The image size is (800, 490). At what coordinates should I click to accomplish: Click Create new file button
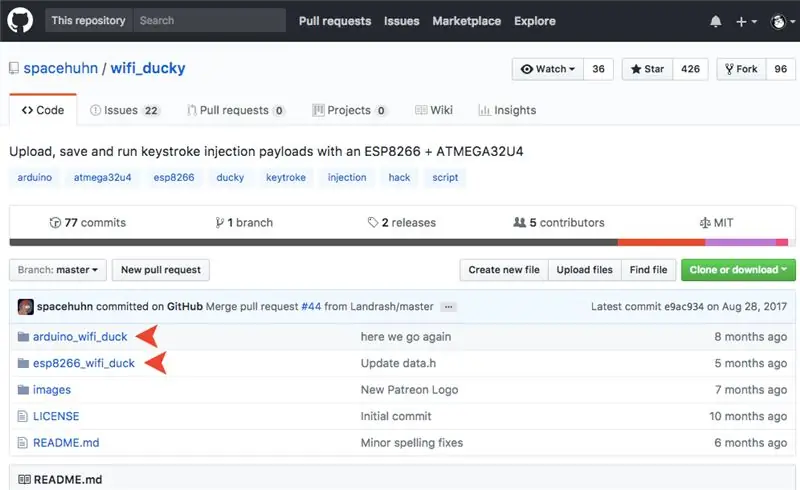tap(504, 270)
